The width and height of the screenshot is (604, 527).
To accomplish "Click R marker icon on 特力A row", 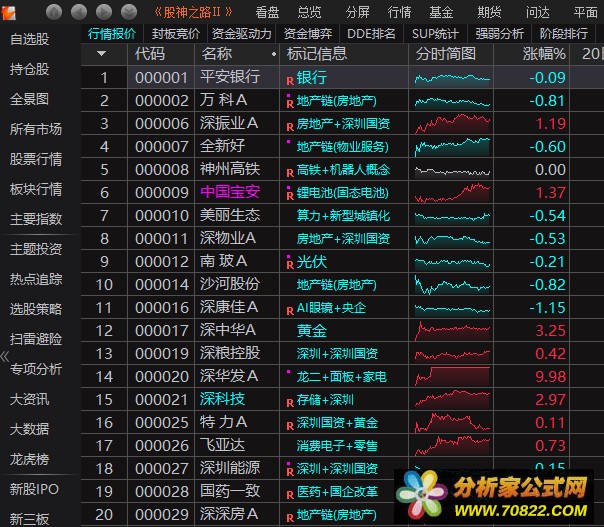I will 290,426.
